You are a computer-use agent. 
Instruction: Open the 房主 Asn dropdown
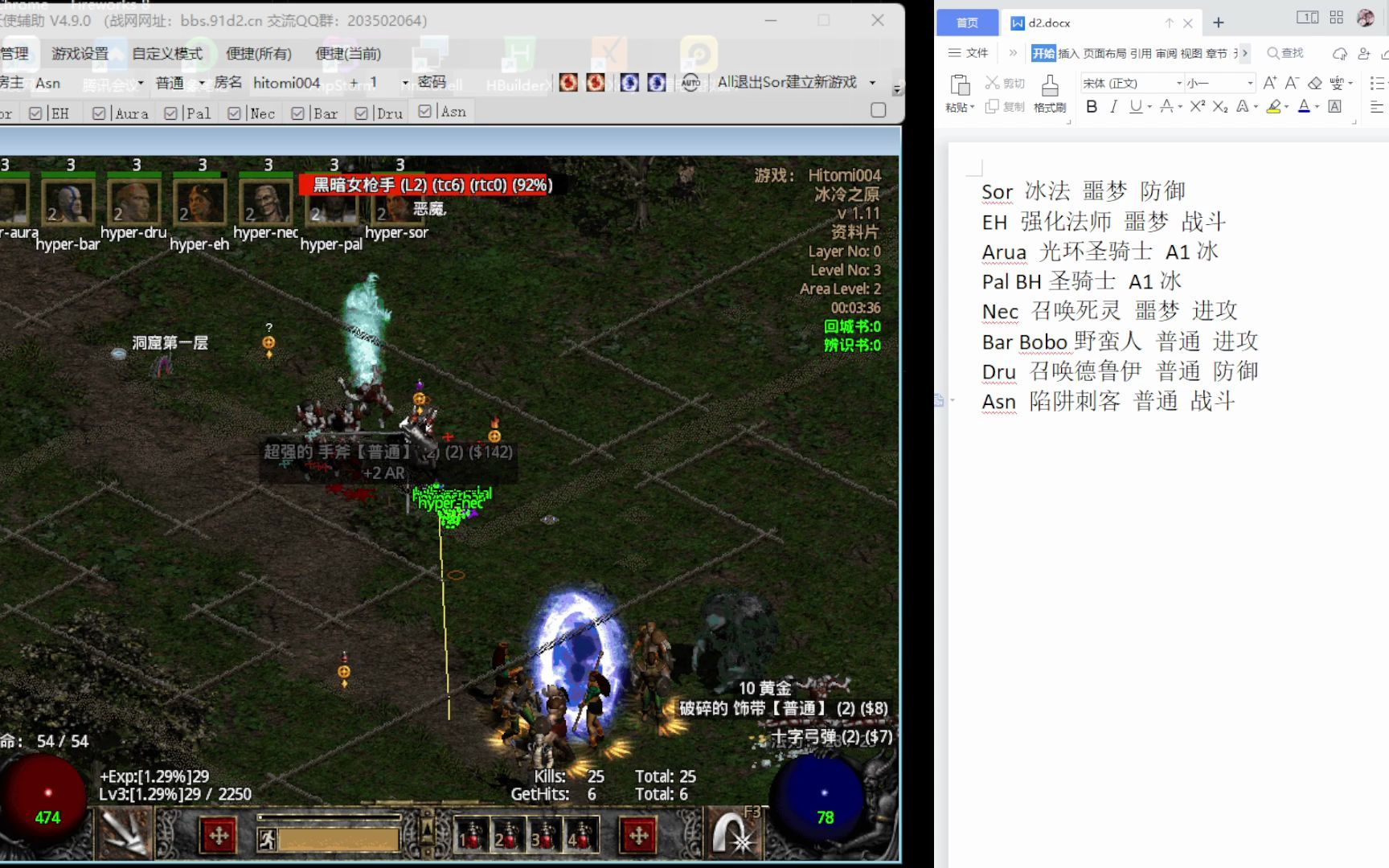[140, 83]
